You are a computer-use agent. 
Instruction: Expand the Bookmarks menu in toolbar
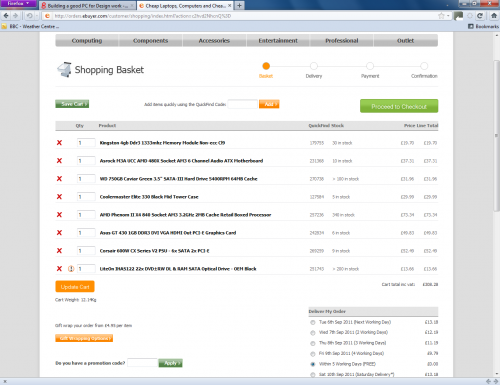pyautogui.click(x=483, y=26)
